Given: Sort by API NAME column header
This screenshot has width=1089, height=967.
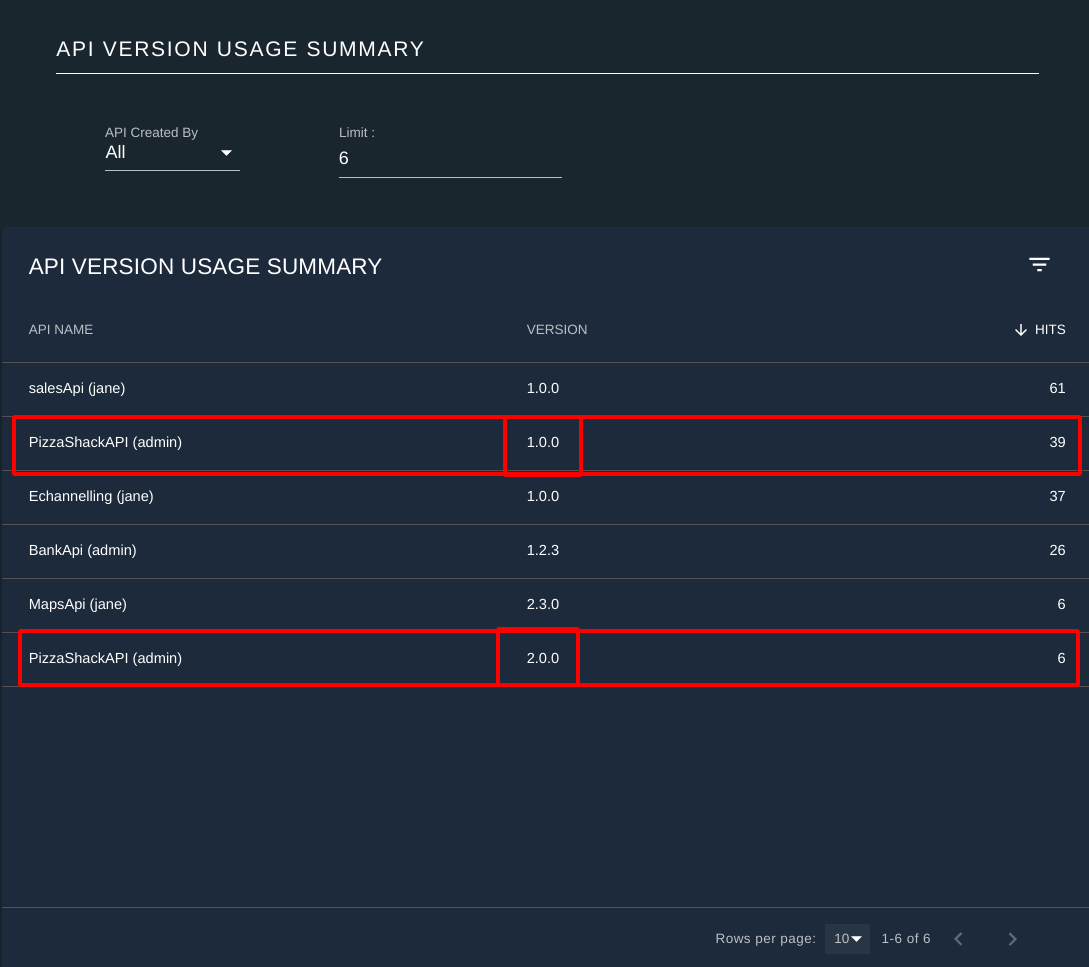Looking at the screenshot, I should coord(60,330).
